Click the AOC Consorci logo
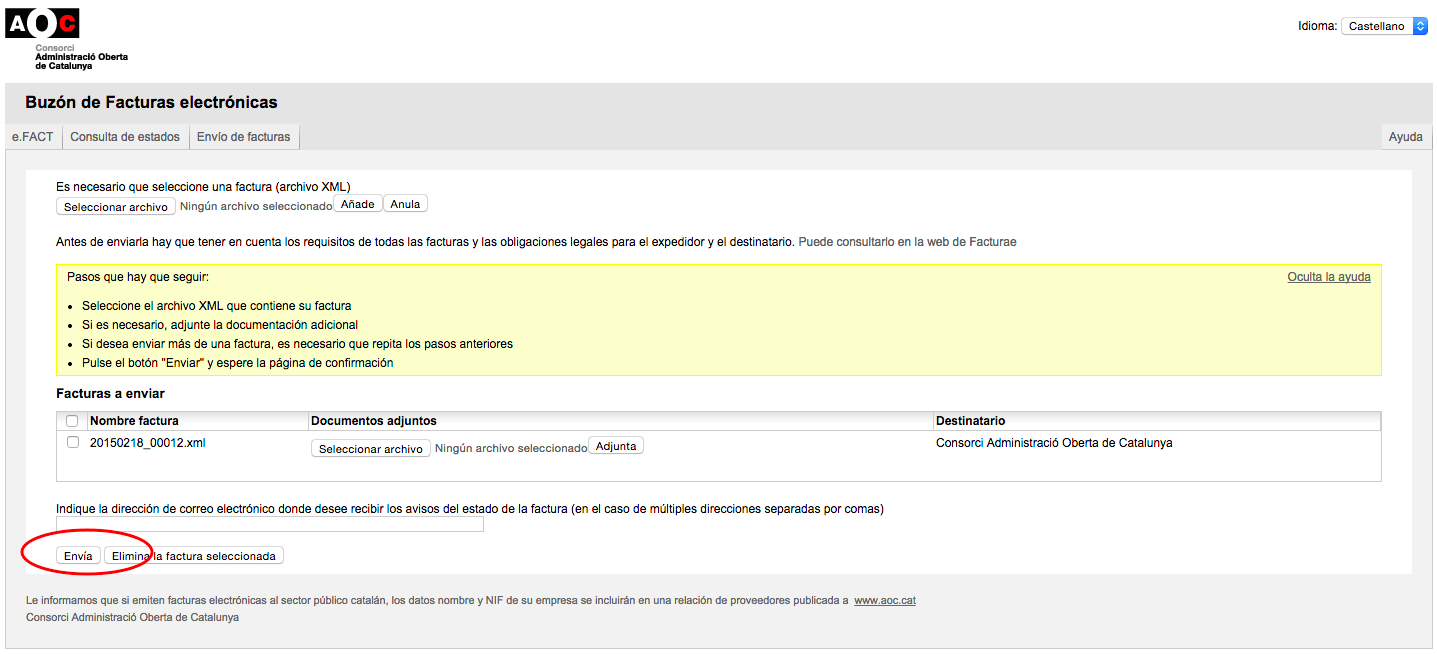The width and height of the screenshot is (1437, 654). click(41, 22)
